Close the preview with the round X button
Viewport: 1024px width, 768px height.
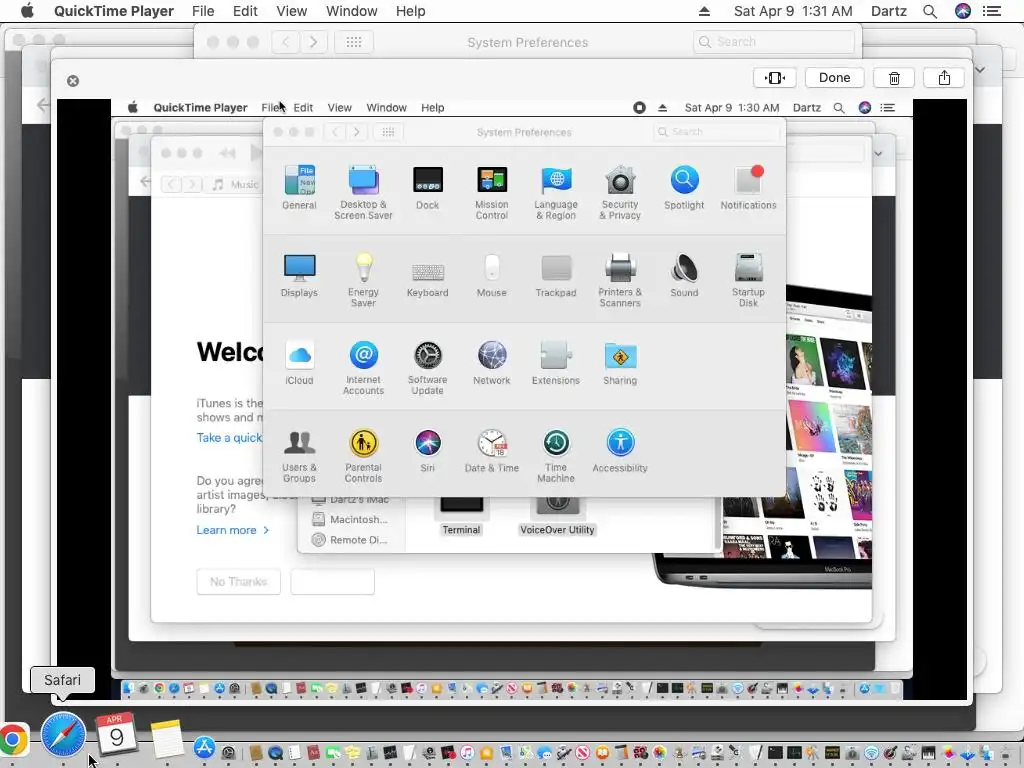point(73,81)
